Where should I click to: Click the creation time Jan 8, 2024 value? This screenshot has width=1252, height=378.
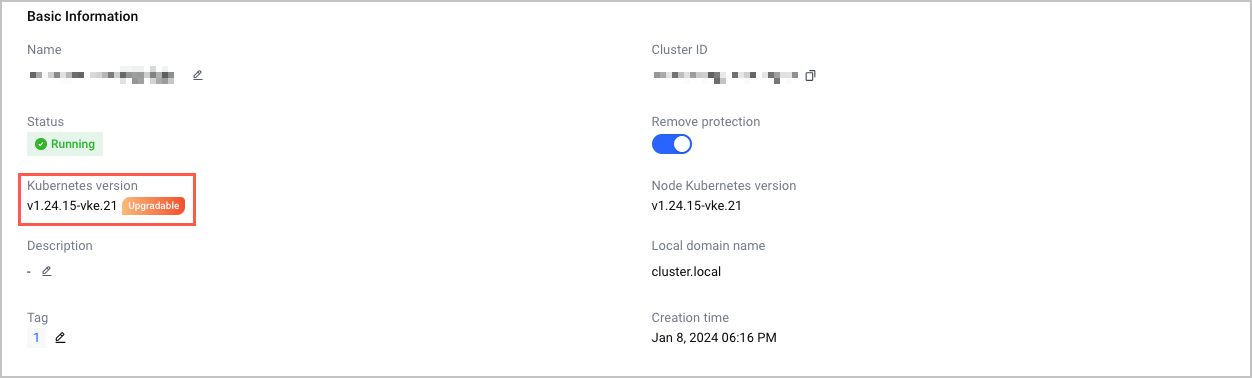[x=714, y=338]
